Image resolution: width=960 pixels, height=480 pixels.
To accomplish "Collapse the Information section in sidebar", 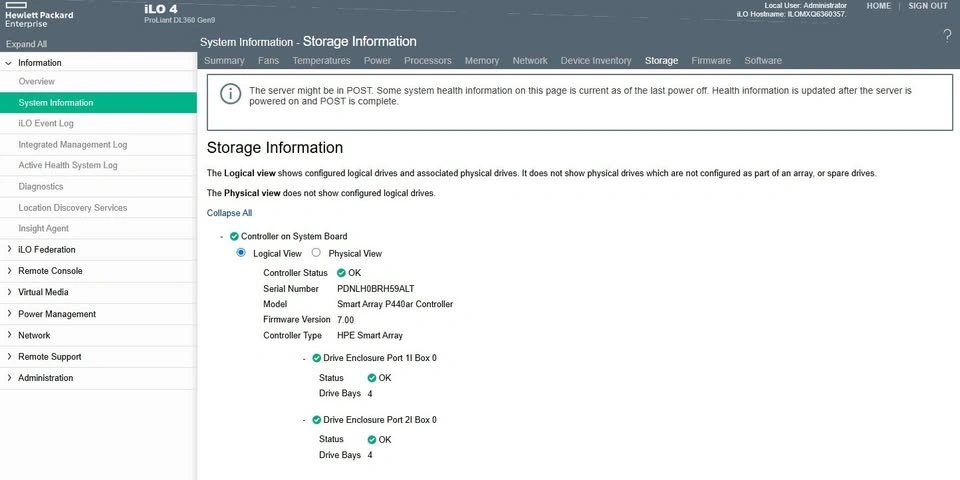I will point(9,62).
